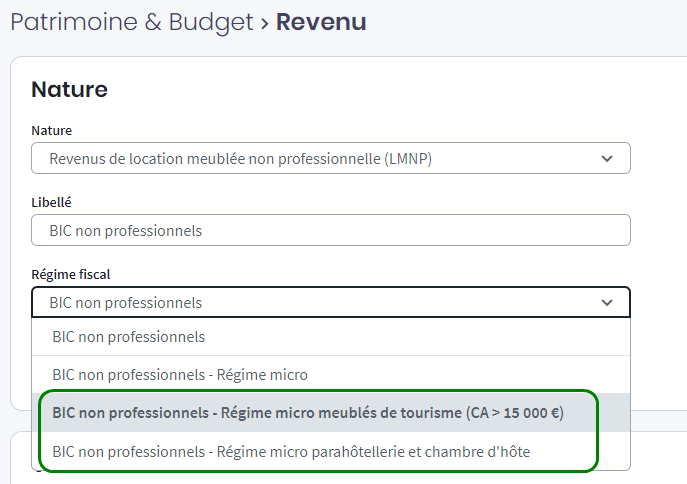
Task: Click the breadcrumb separator arrow
Action: [x=265, y=22]
